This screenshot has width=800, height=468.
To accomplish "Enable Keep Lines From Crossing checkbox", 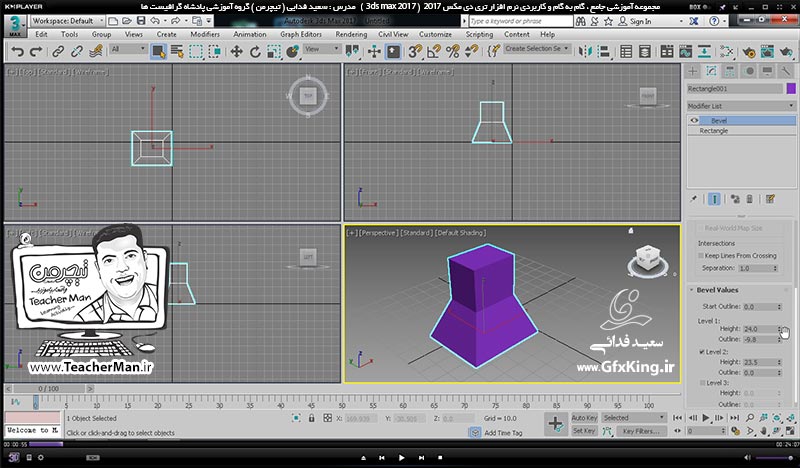I will 701,256.
